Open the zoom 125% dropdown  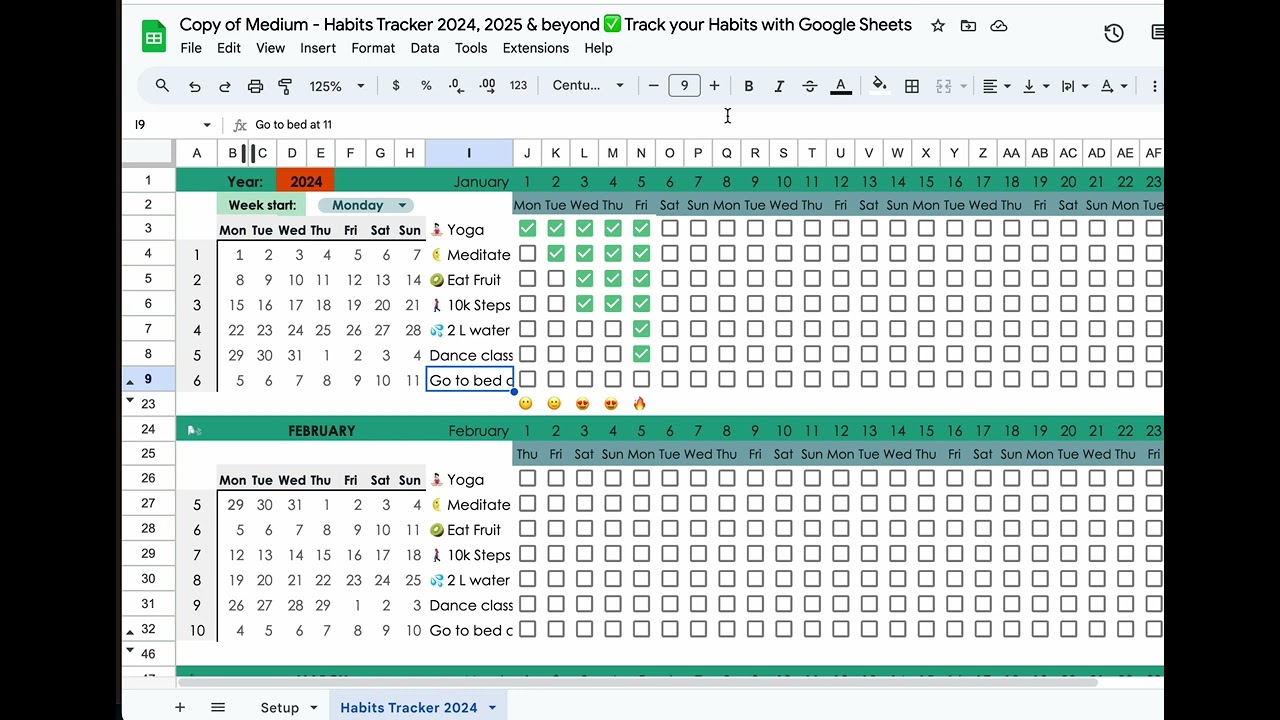click(337, 87)
